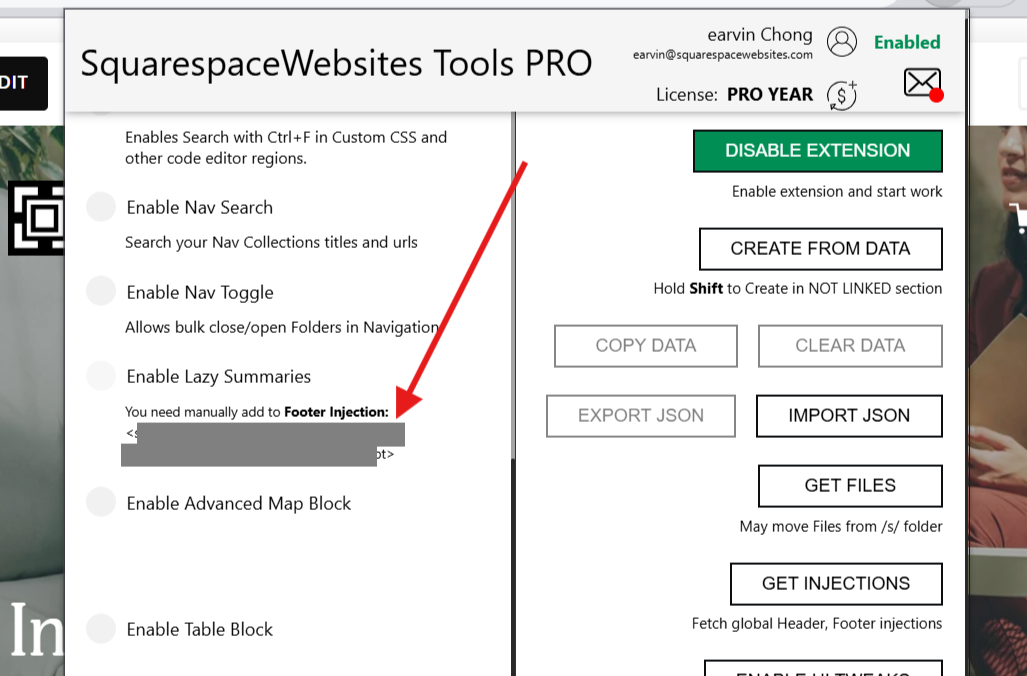Open the user account profile icon
This screenshot has height=676, width=1027.
click(x=842, y=42)
